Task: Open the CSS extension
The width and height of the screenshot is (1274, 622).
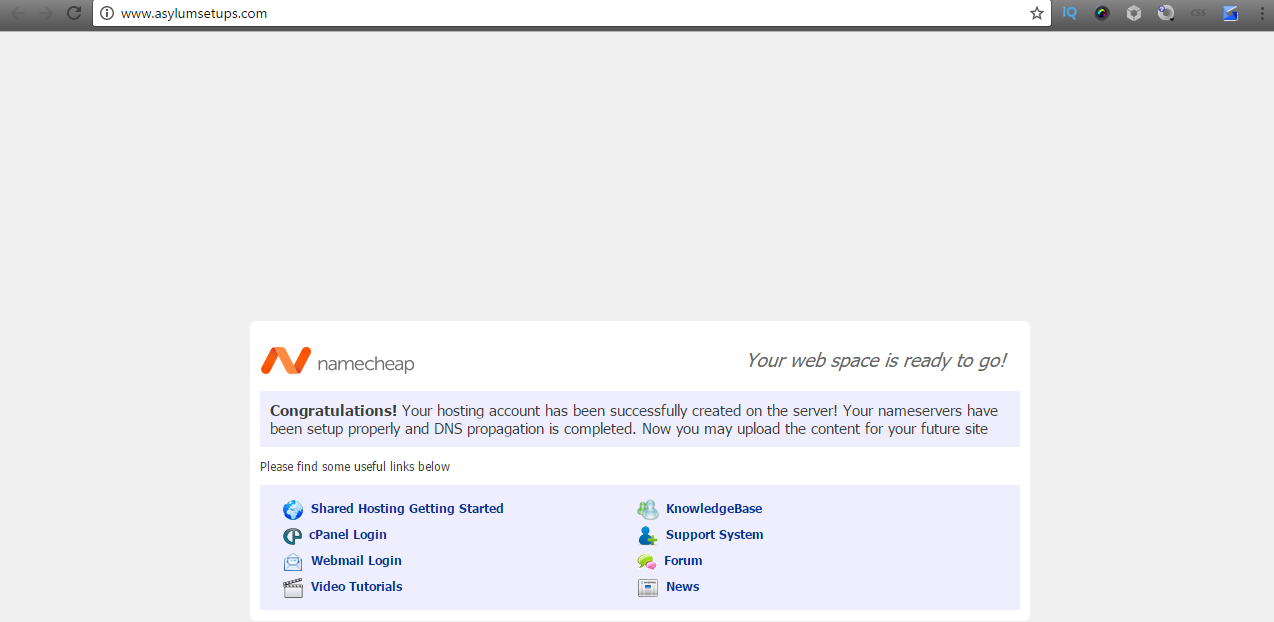Action: 1198,13
